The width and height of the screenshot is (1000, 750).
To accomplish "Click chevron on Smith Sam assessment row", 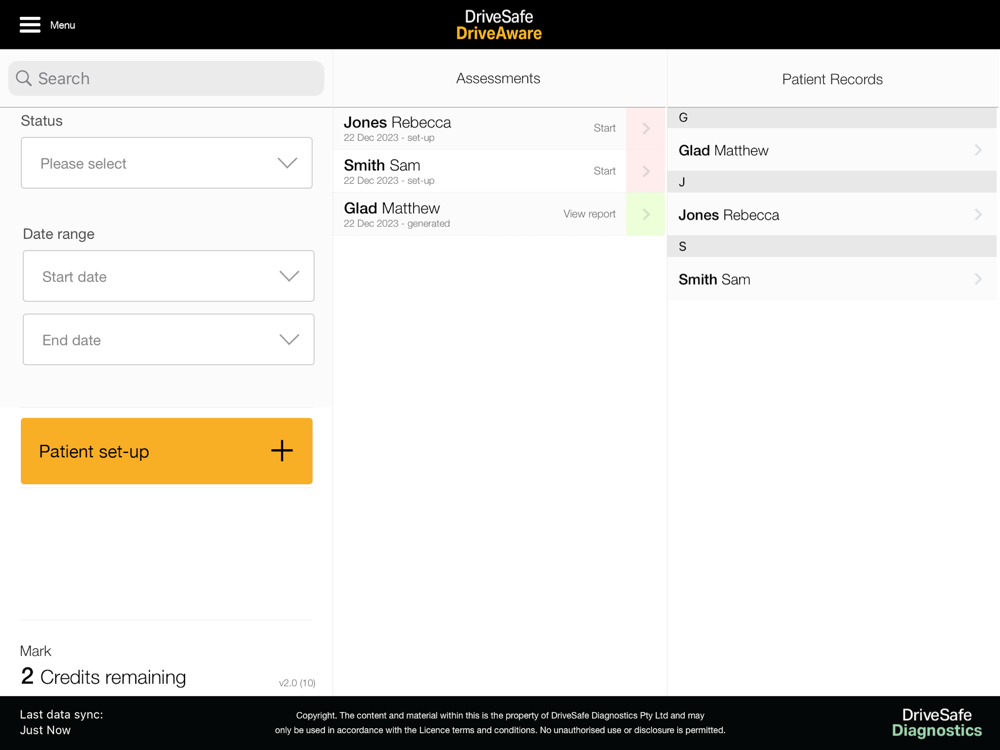I will click(x=646, y=171).
